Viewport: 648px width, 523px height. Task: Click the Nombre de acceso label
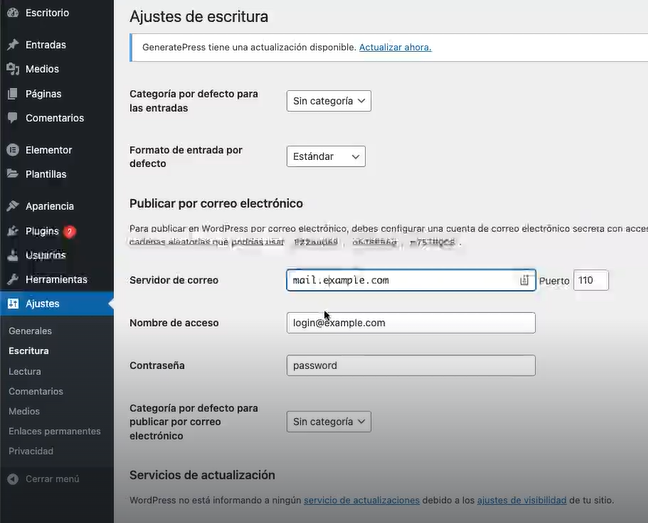[174, 323]
